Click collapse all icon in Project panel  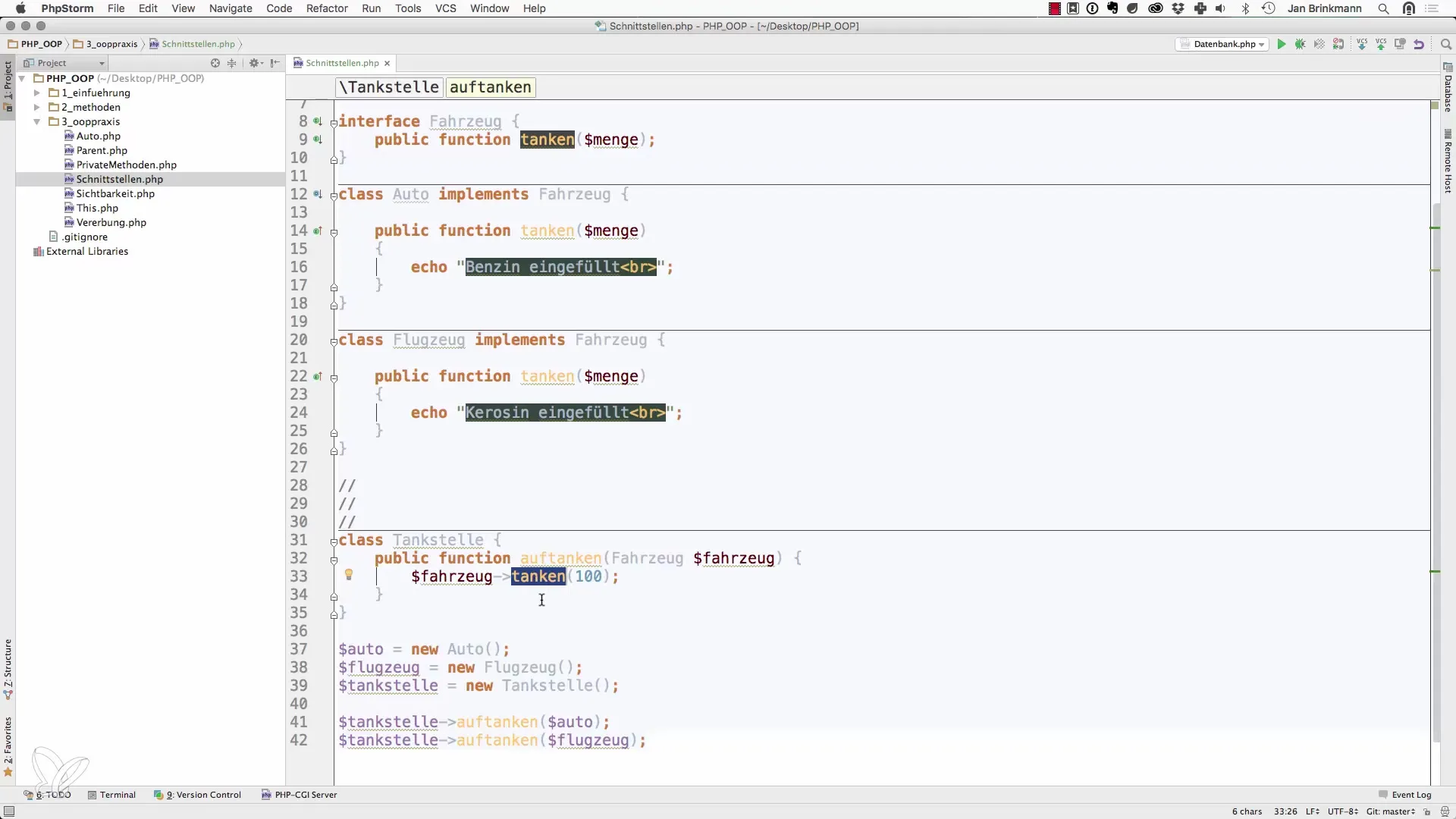pos(232,63)
